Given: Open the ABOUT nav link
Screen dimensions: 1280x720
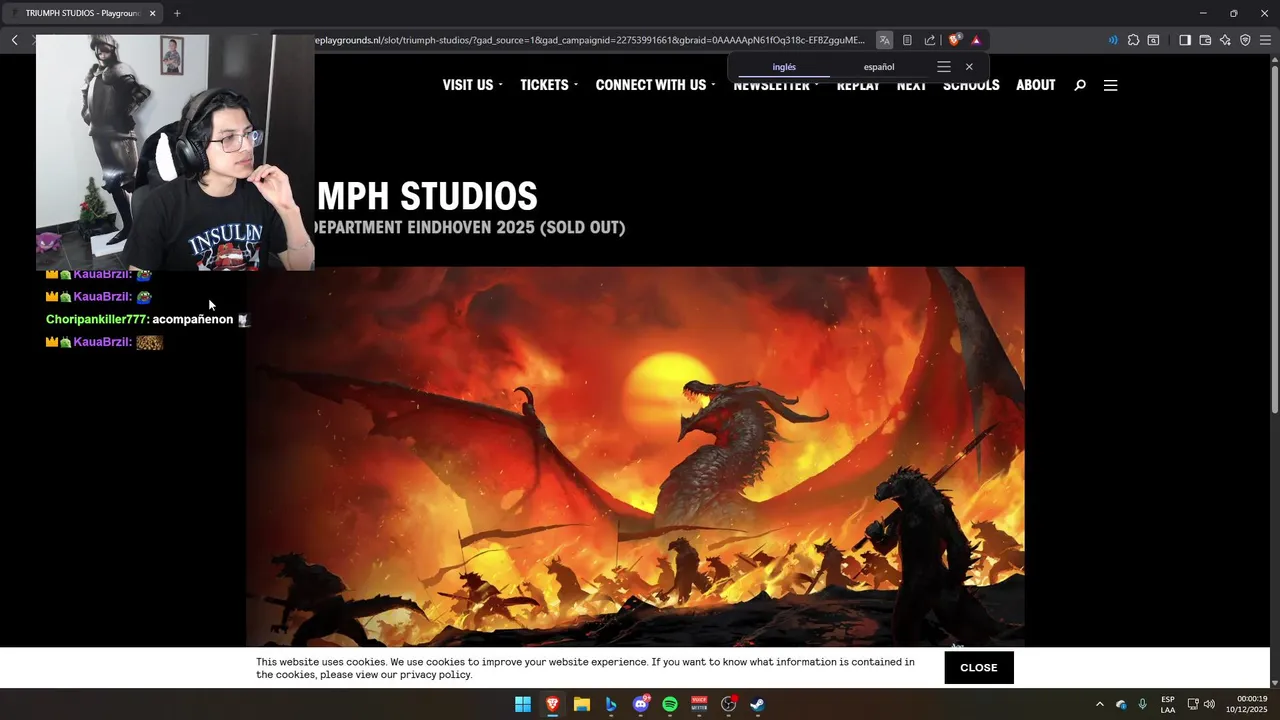Looking at the screenshot, I should click(x=1035, y=85).
